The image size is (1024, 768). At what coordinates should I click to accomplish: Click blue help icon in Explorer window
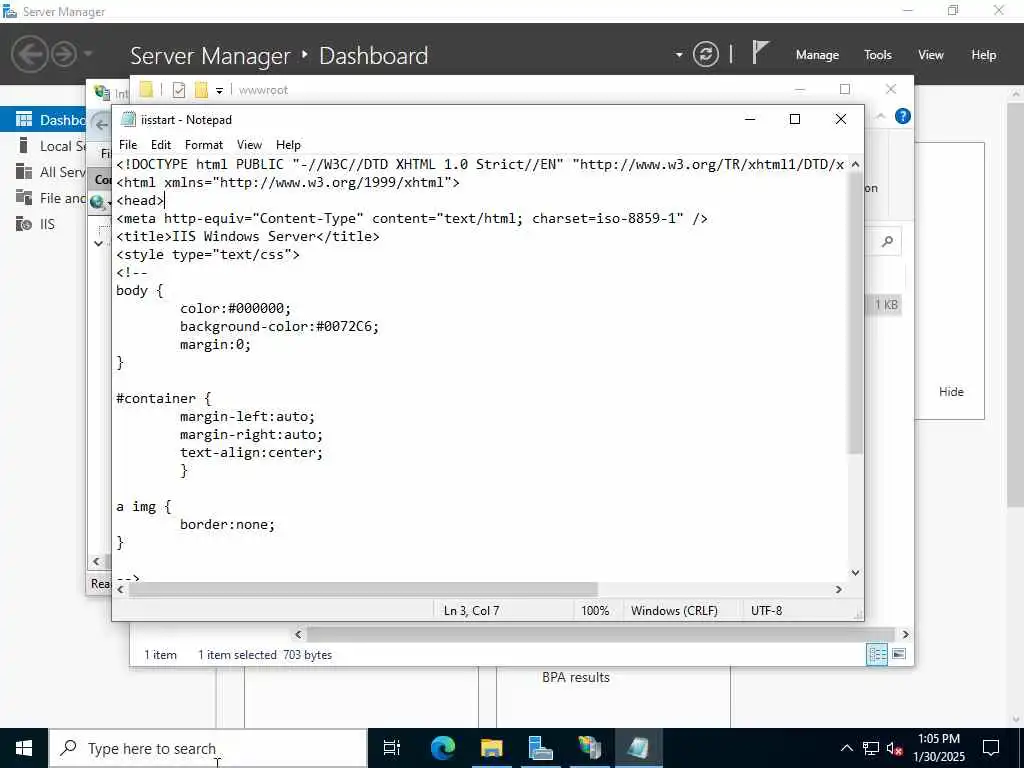(x=903, y=116)
